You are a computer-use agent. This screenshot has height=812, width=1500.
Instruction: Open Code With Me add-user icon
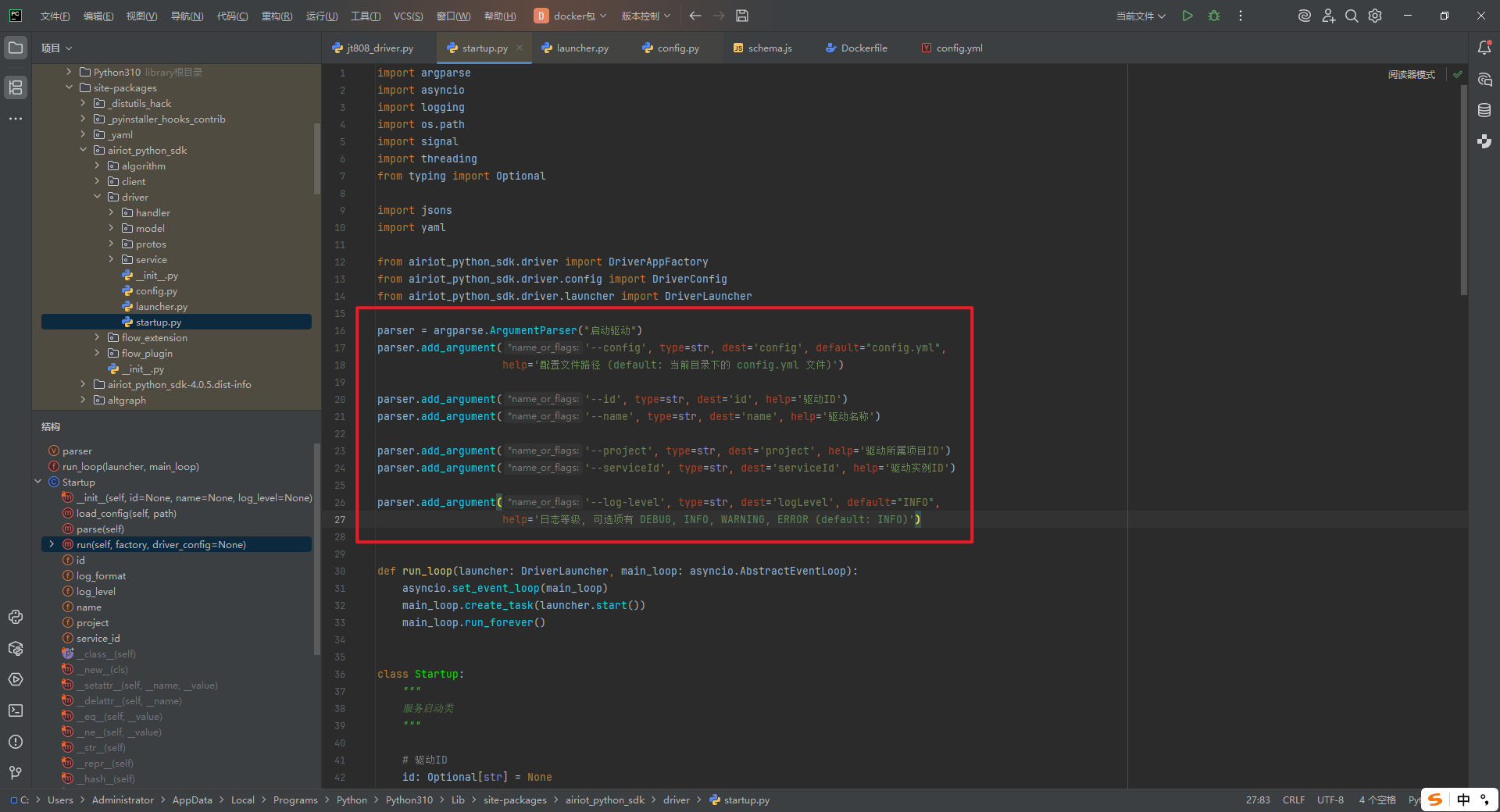click(1328, 16)
